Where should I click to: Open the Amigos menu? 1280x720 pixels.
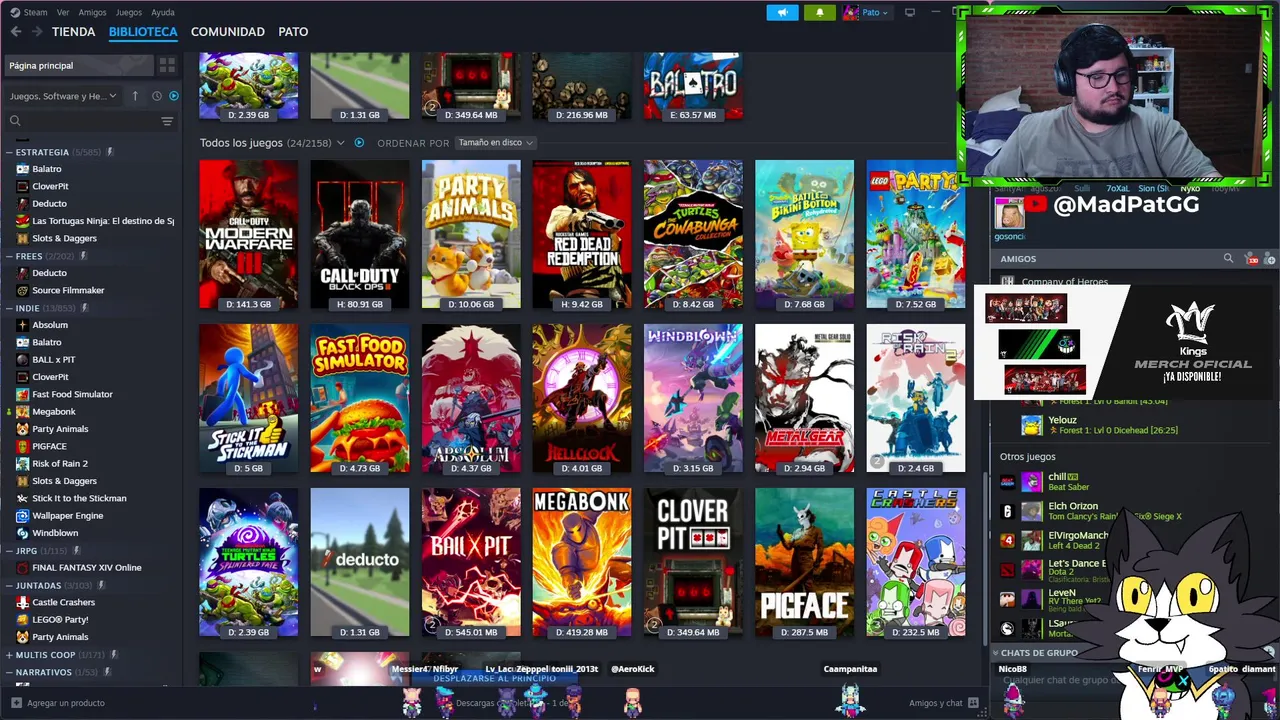point(92,12)
